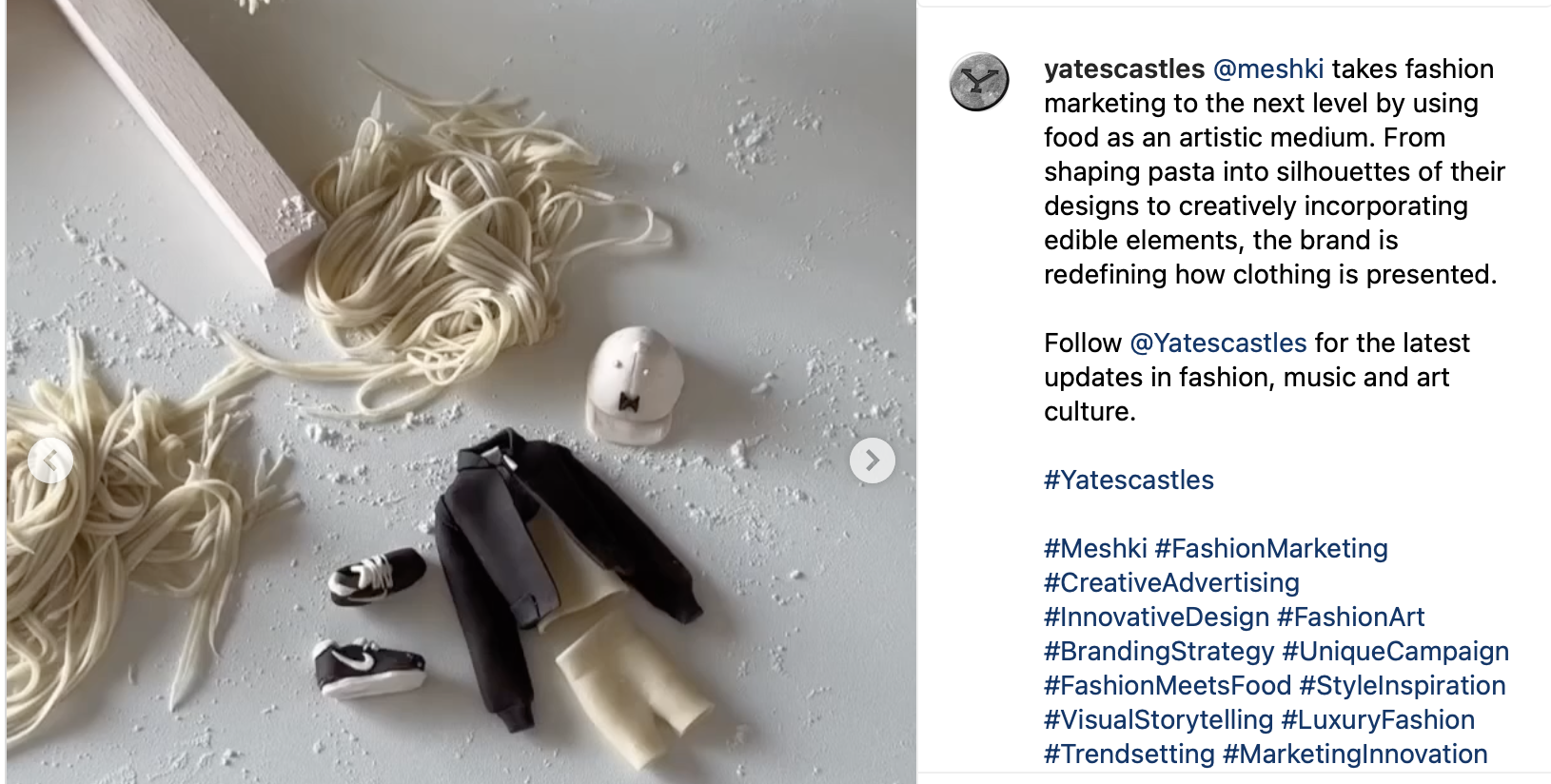Open the #Yatescastles hashtag
This screenshot has height=784, width=1551.
click(1129, 480)
